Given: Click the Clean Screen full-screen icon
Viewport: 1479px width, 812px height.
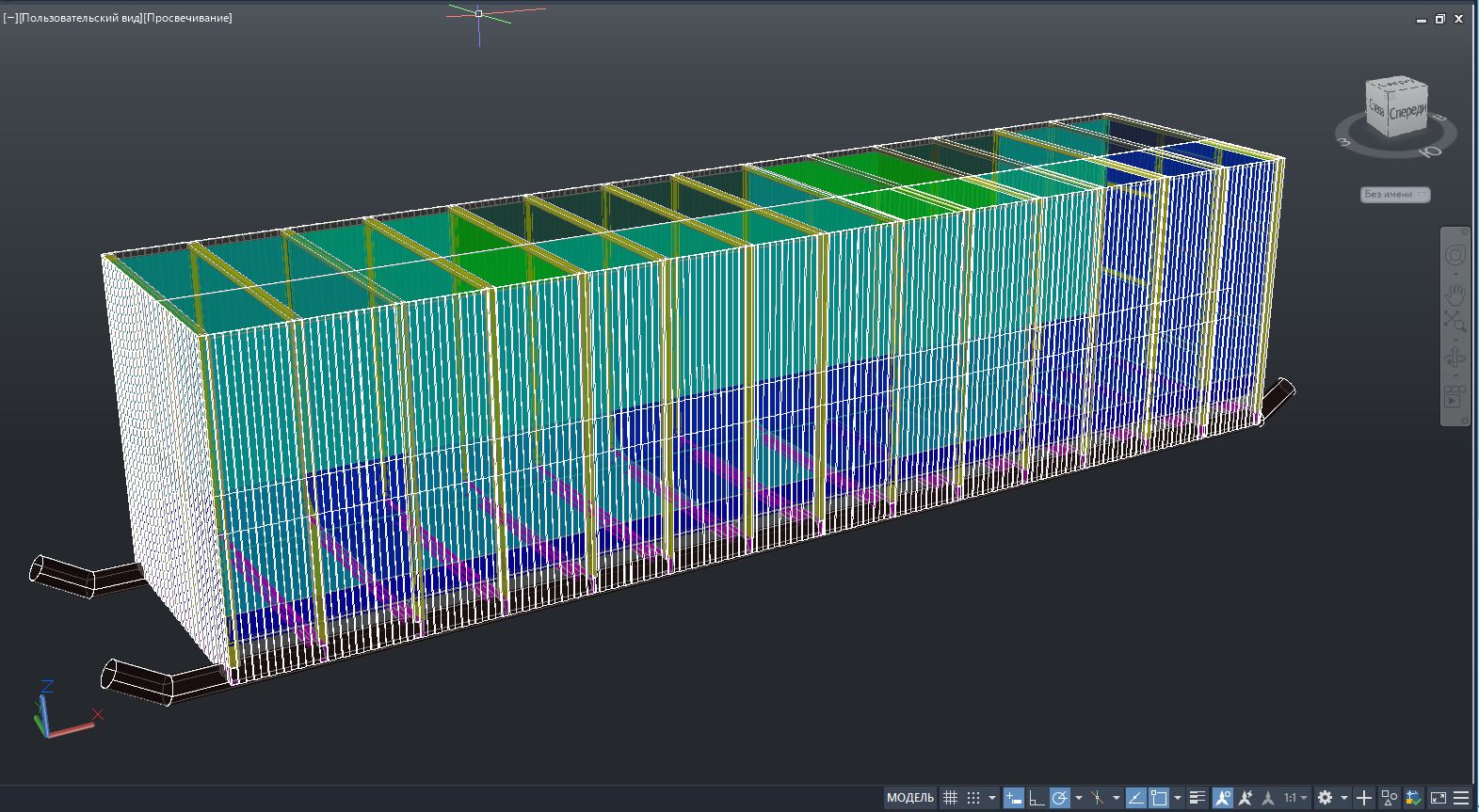Looking at the screenshot, I should [x=1439, y=798].
